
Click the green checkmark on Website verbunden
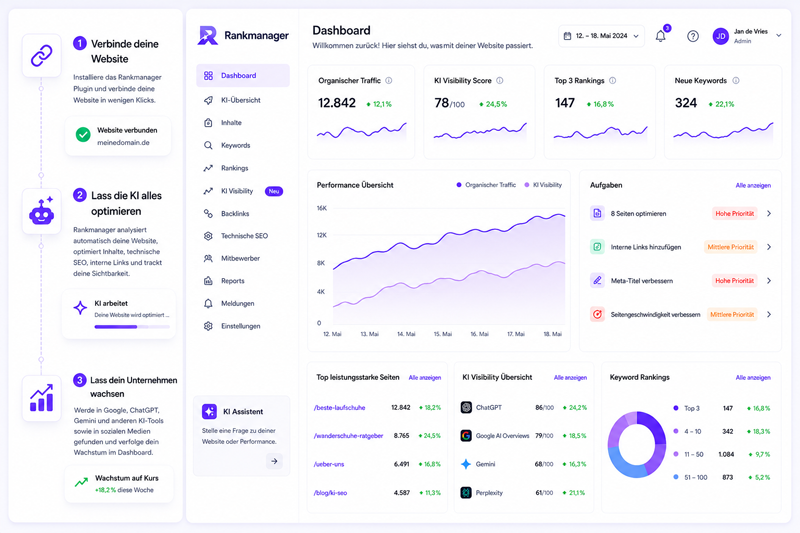point(83,135)
